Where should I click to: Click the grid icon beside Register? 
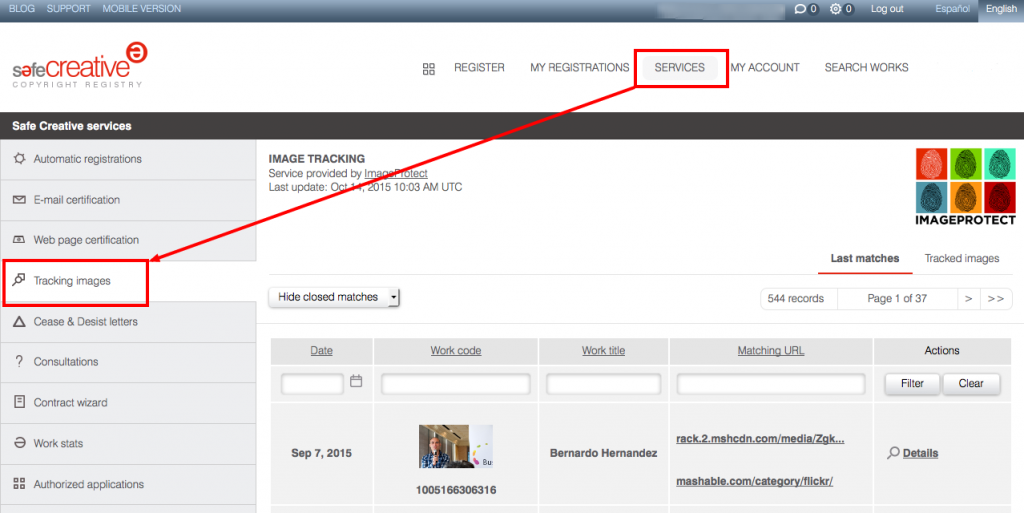click(429, 69)
